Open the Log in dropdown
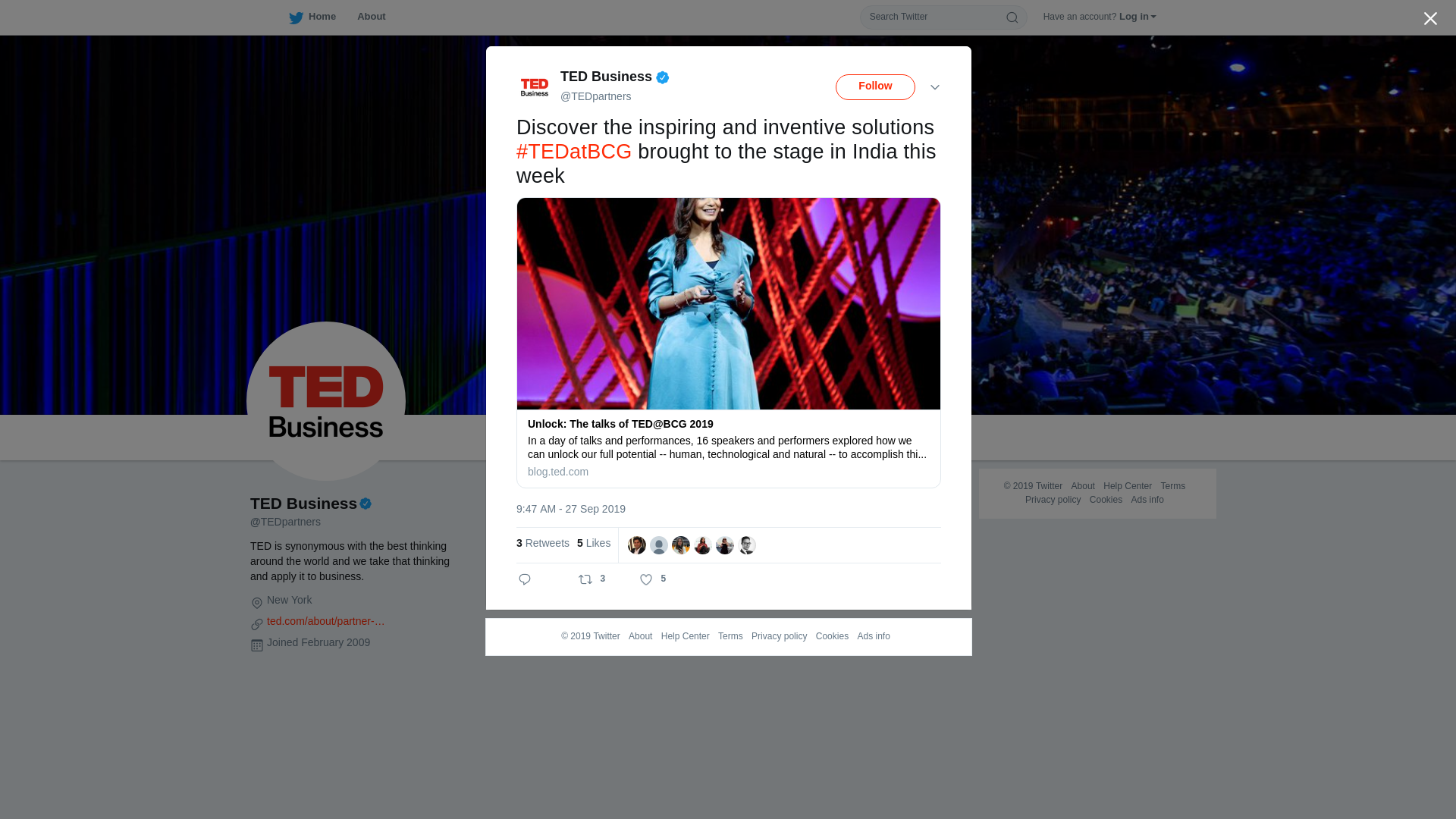 [x=1137, y=17]
